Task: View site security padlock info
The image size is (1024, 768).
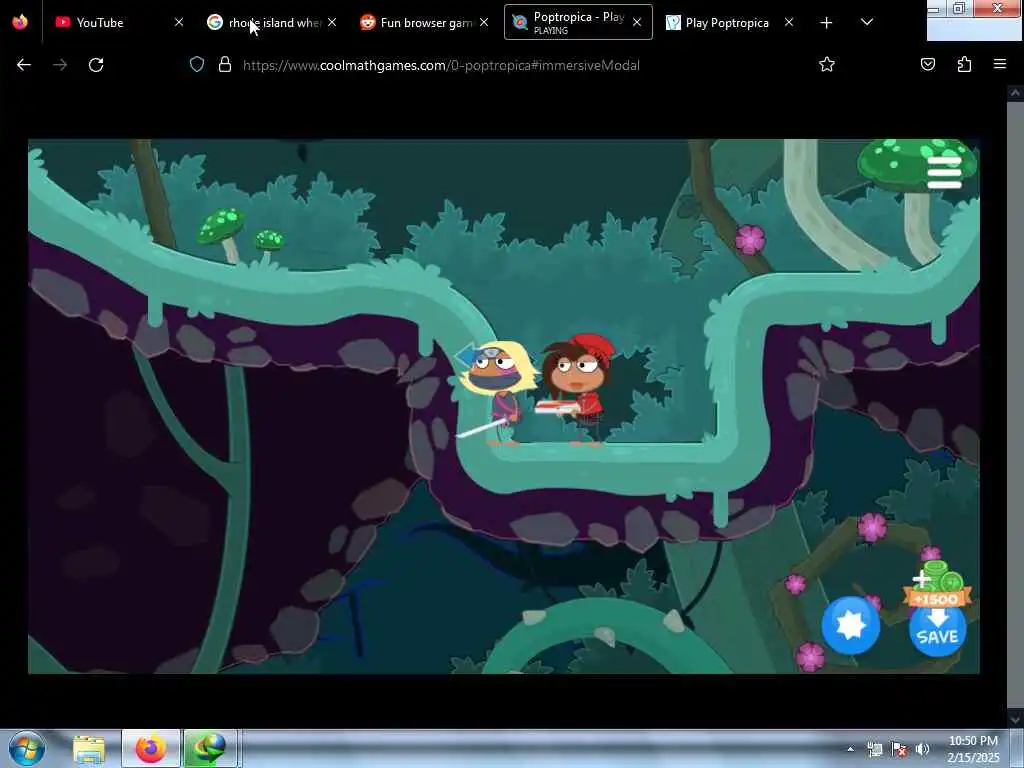Action: 225,65
